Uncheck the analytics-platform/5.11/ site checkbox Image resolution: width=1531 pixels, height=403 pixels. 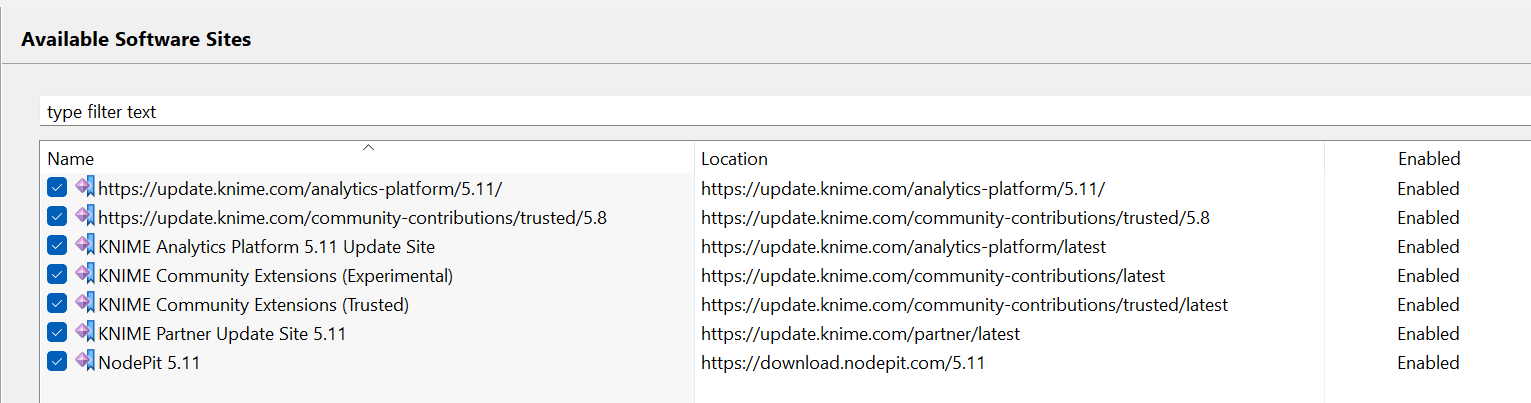pos(57,188)
